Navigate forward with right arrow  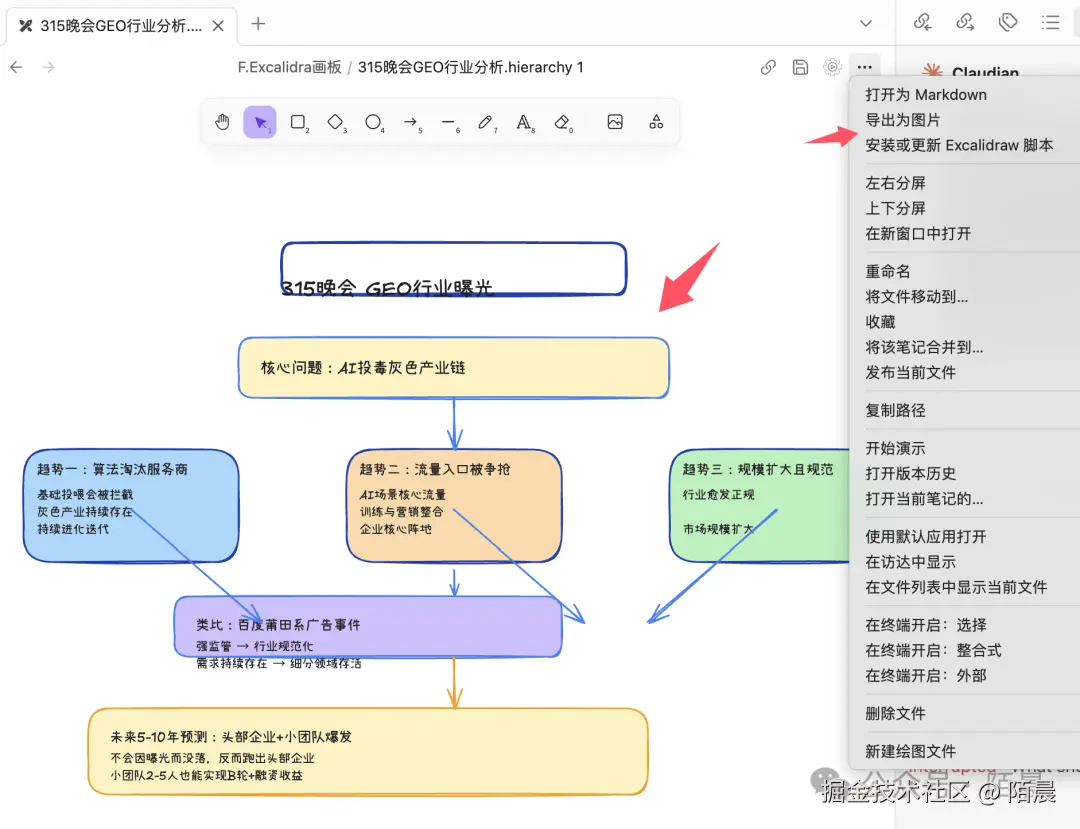48,67
